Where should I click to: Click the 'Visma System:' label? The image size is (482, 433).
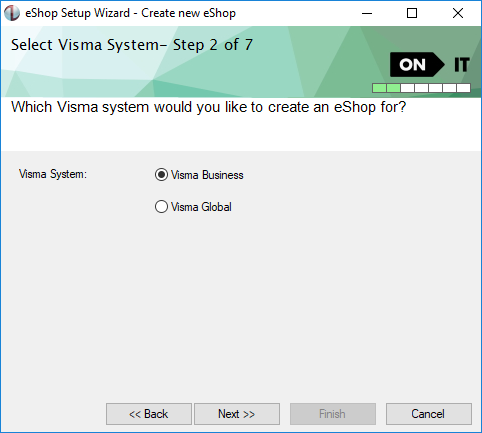[x=53, y=174]
